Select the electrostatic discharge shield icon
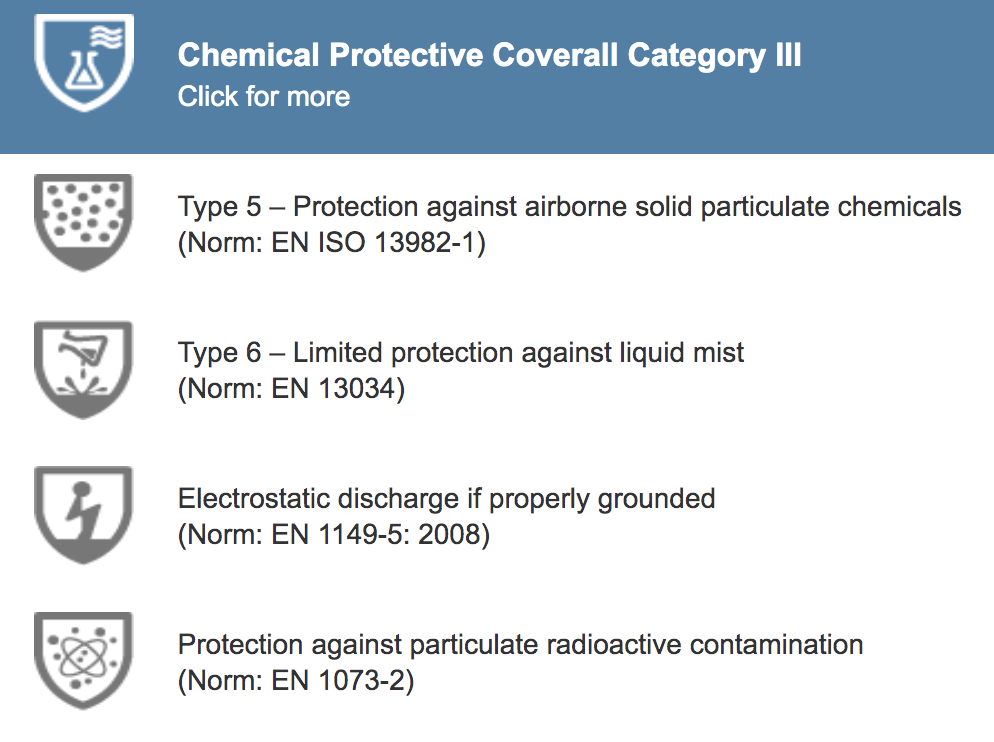Screen dimensions: 994x742 coord(84,514)
